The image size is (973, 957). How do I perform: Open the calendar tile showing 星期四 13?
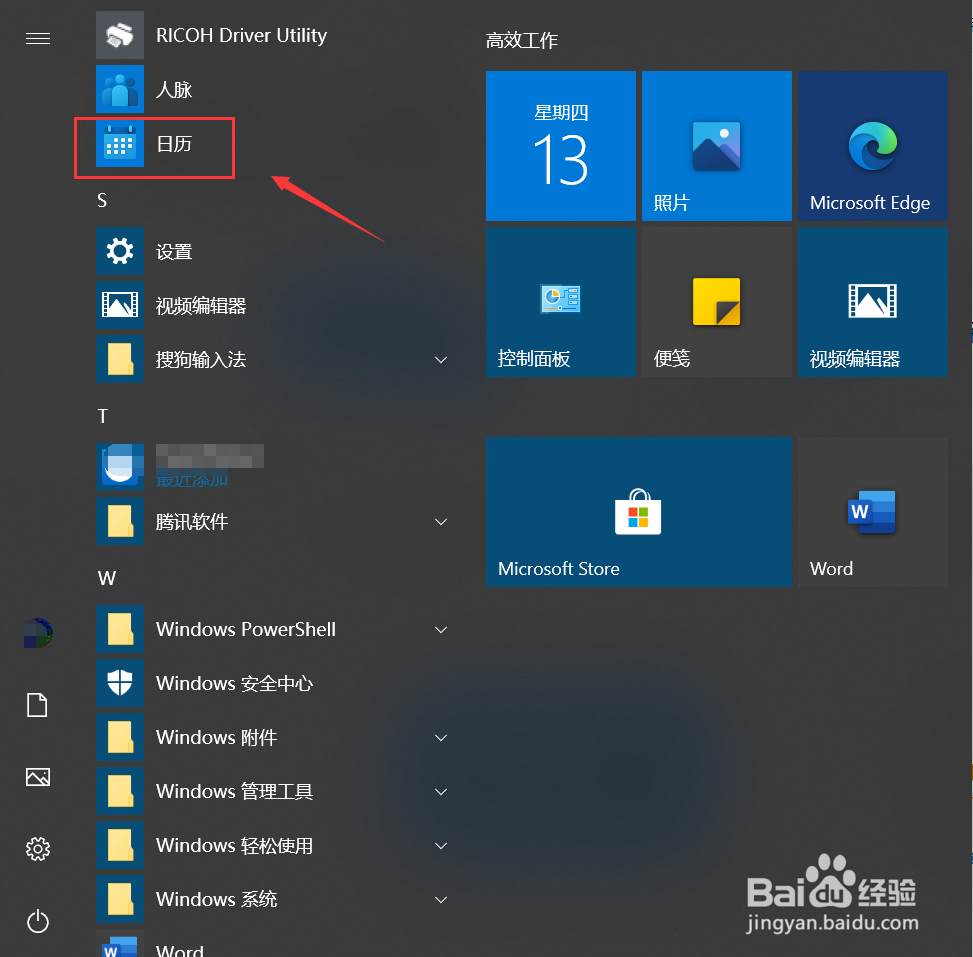coord(561,146)
